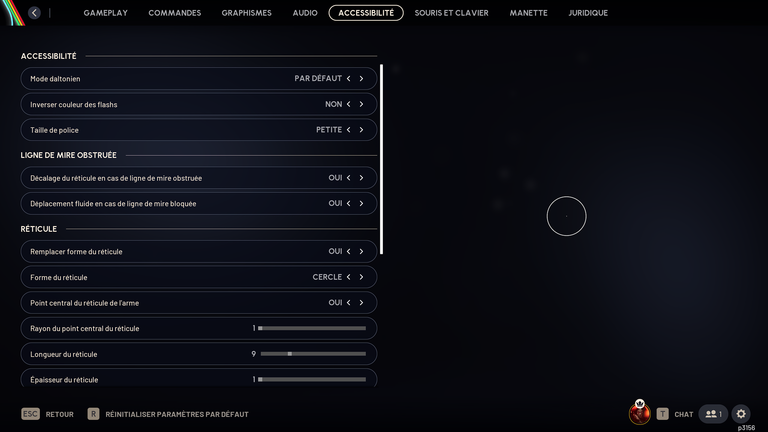768x432 pixels.
Task: Left arrow for Remplacer forme du réticule
Action: click(x=349, y=251)
